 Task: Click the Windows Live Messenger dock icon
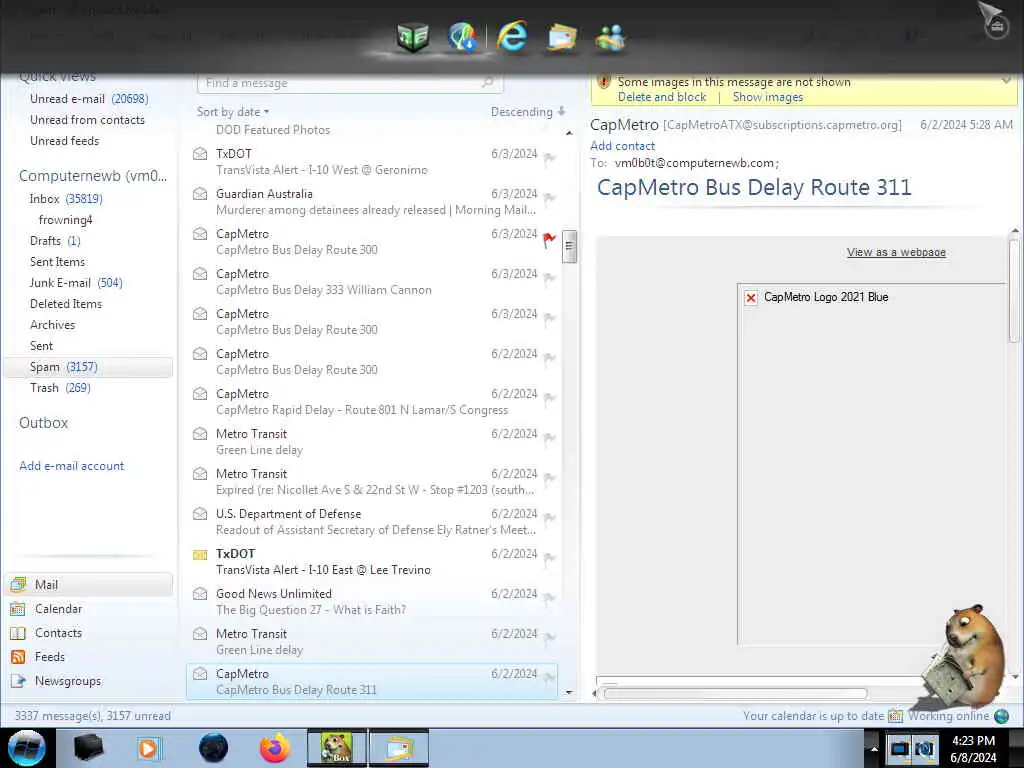pyautogui.click(x=610, y=37)
